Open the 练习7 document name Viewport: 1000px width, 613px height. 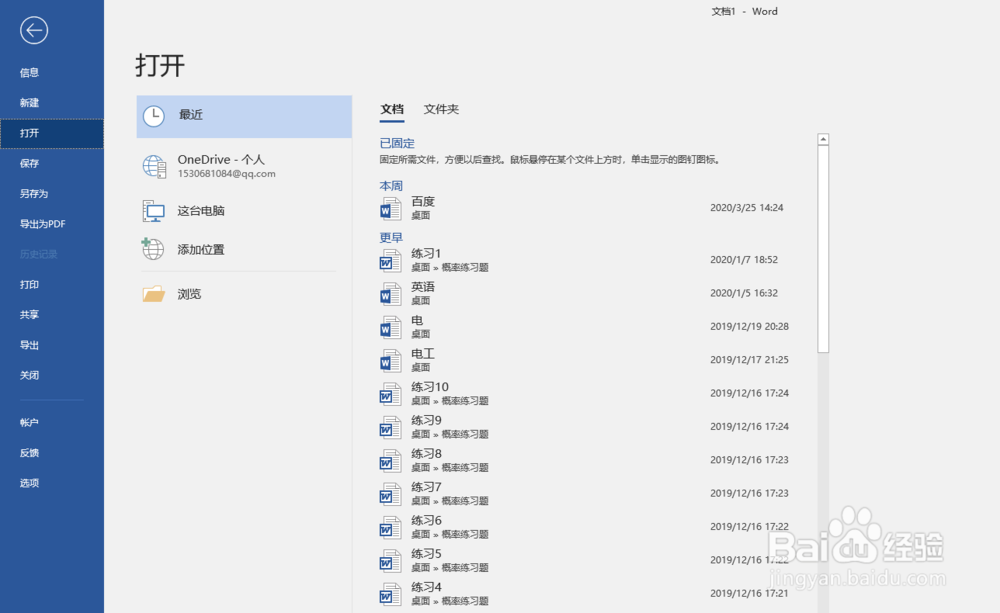[427, 487]
